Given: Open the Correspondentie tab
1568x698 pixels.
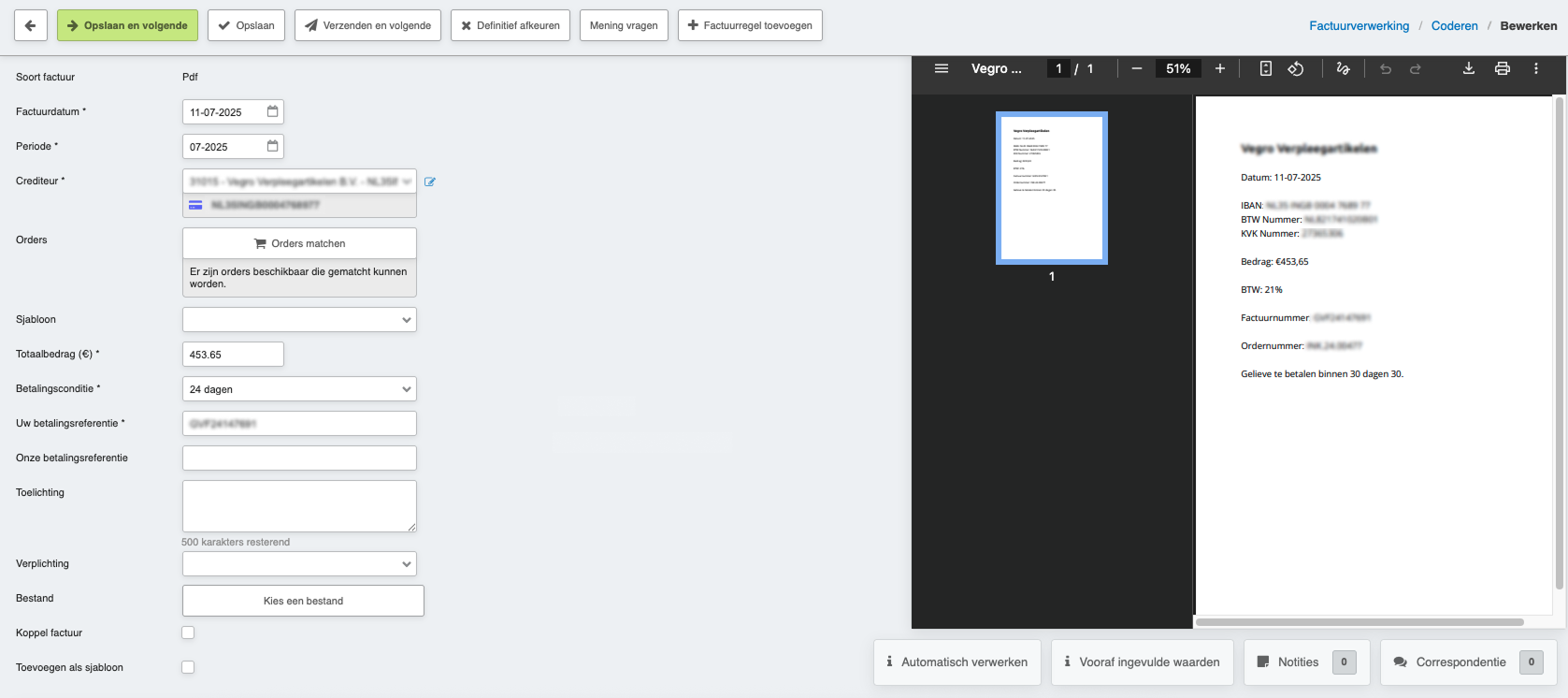Looking at the screenshot, I should click(1469, 662).
